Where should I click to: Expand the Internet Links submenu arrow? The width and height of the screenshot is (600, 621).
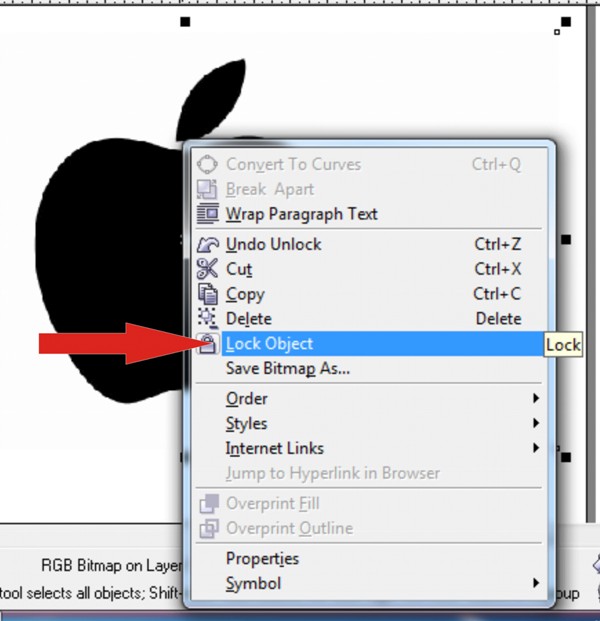pyautogui.click(x=535, y=448)
